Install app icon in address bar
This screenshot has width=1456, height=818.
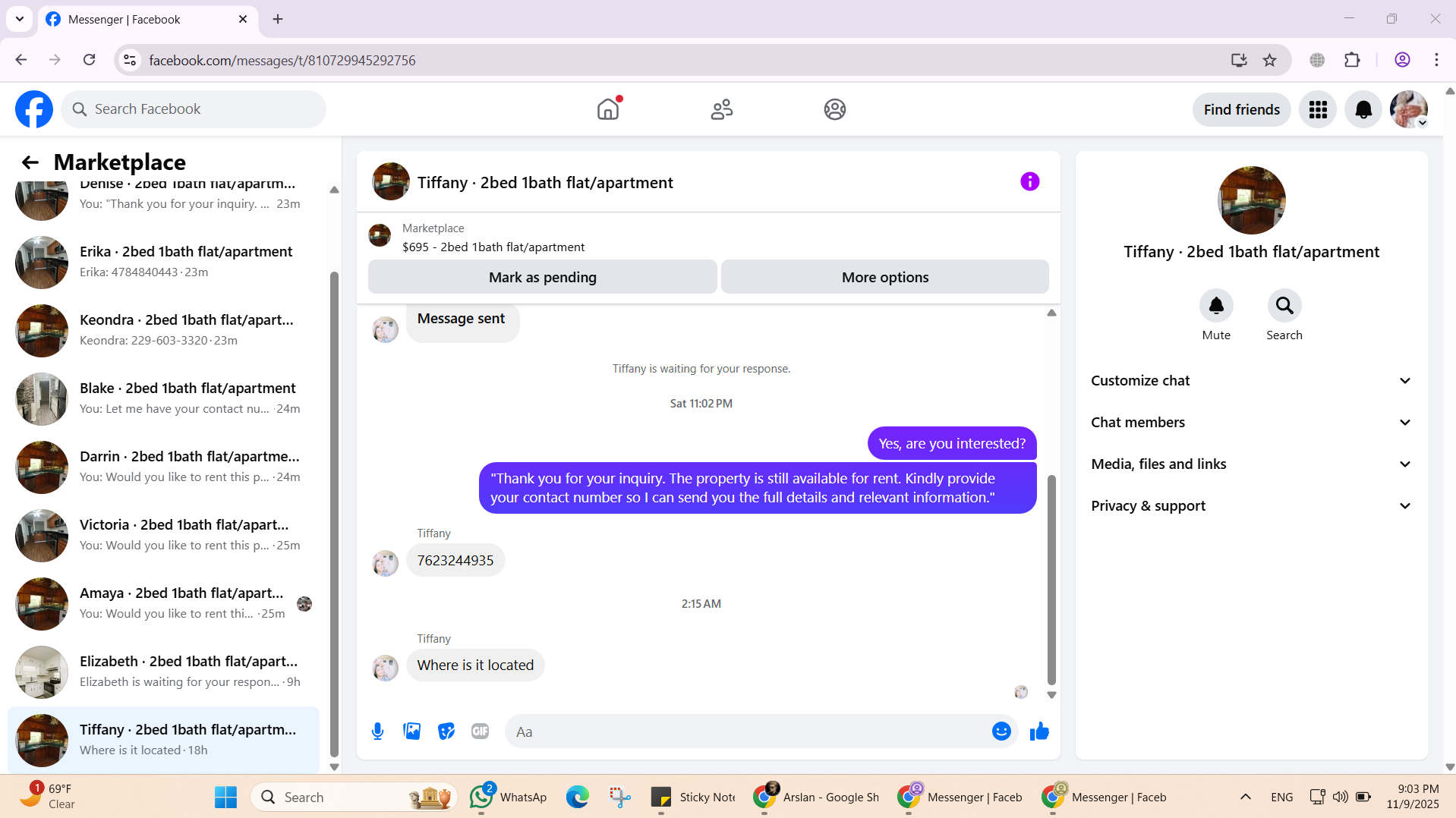click(1239, 60)
